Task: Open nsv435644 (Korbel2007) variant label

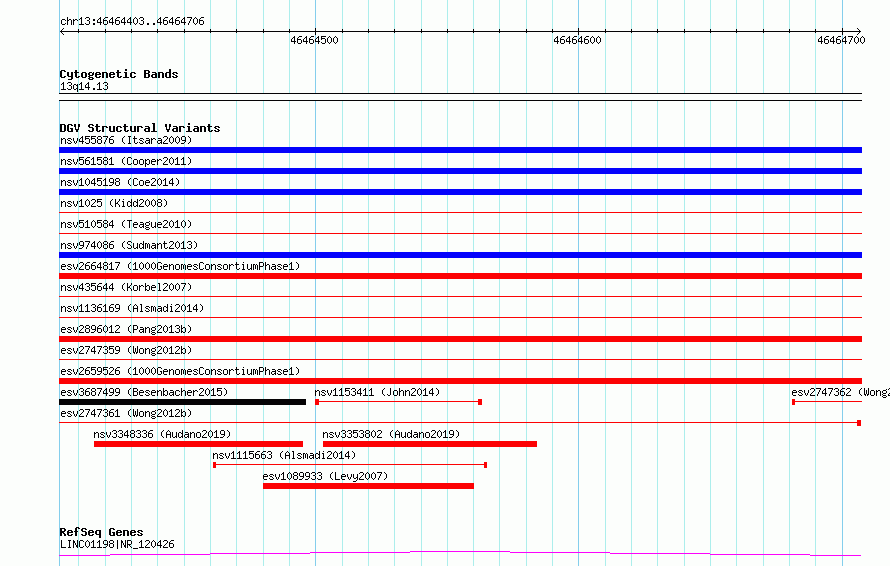Action: pyautogui.click(x=126, y=287)
